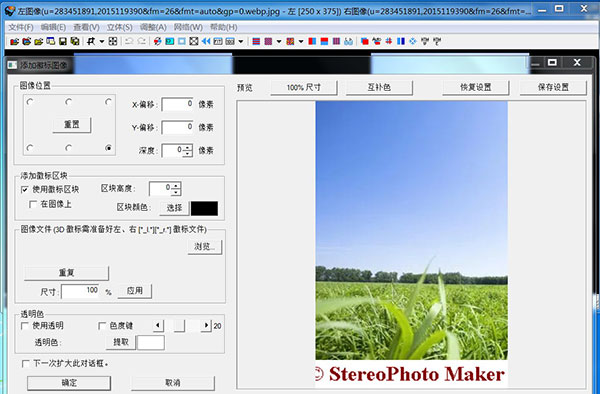Open the 网络(W) menu
Screen dimensions: 600x394
pyautogui.click(x=188, y=27)
